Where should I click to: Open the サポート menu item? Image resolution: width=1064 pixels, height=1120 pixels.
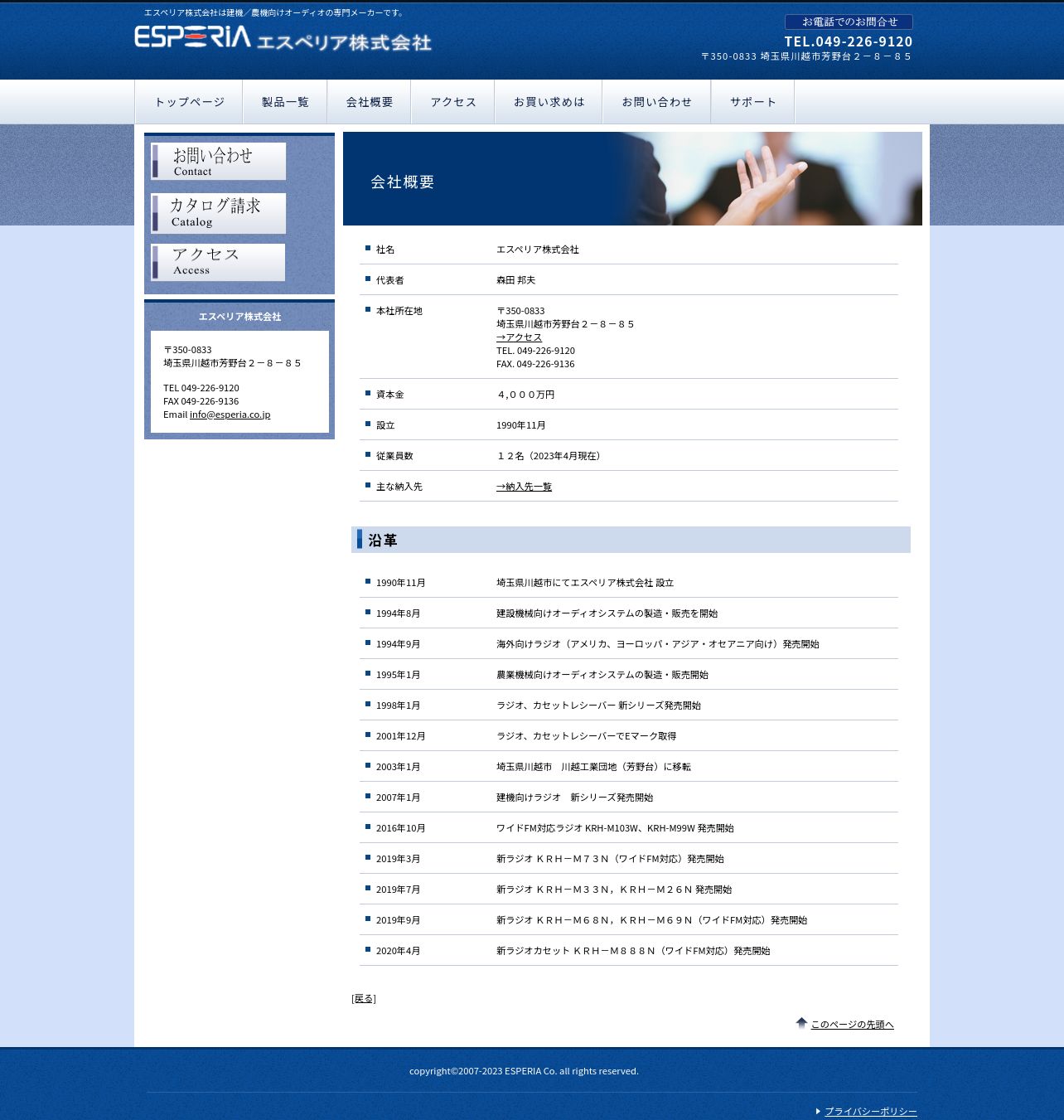(752, 102)
